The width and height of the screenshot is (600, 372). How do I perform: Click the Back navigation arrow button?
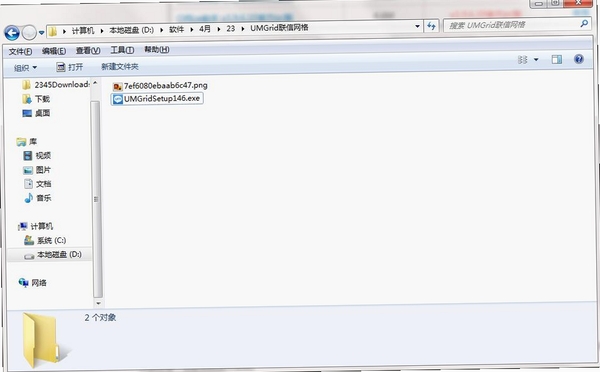click(12, 33)
